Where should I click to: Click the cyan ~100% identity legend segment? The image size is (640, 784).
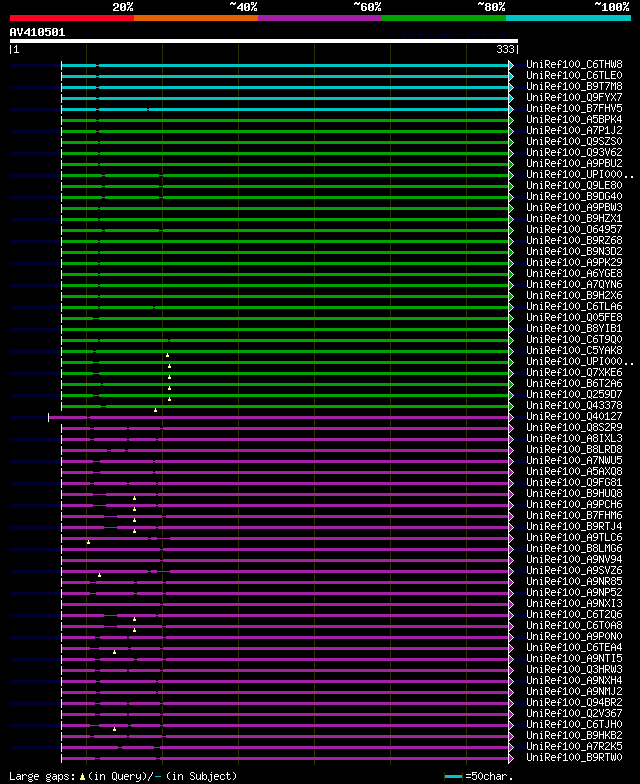(568, 18)
